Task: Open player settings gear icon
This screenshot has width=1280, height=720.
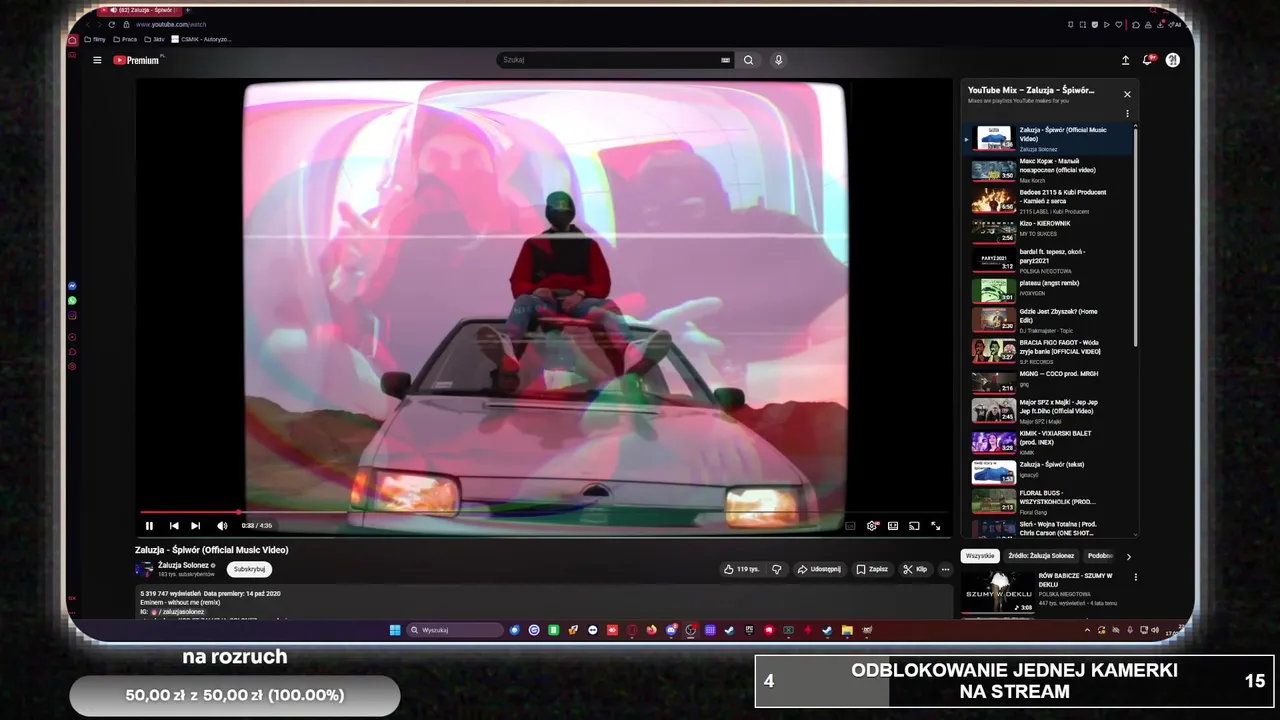Action: point(872,525)
